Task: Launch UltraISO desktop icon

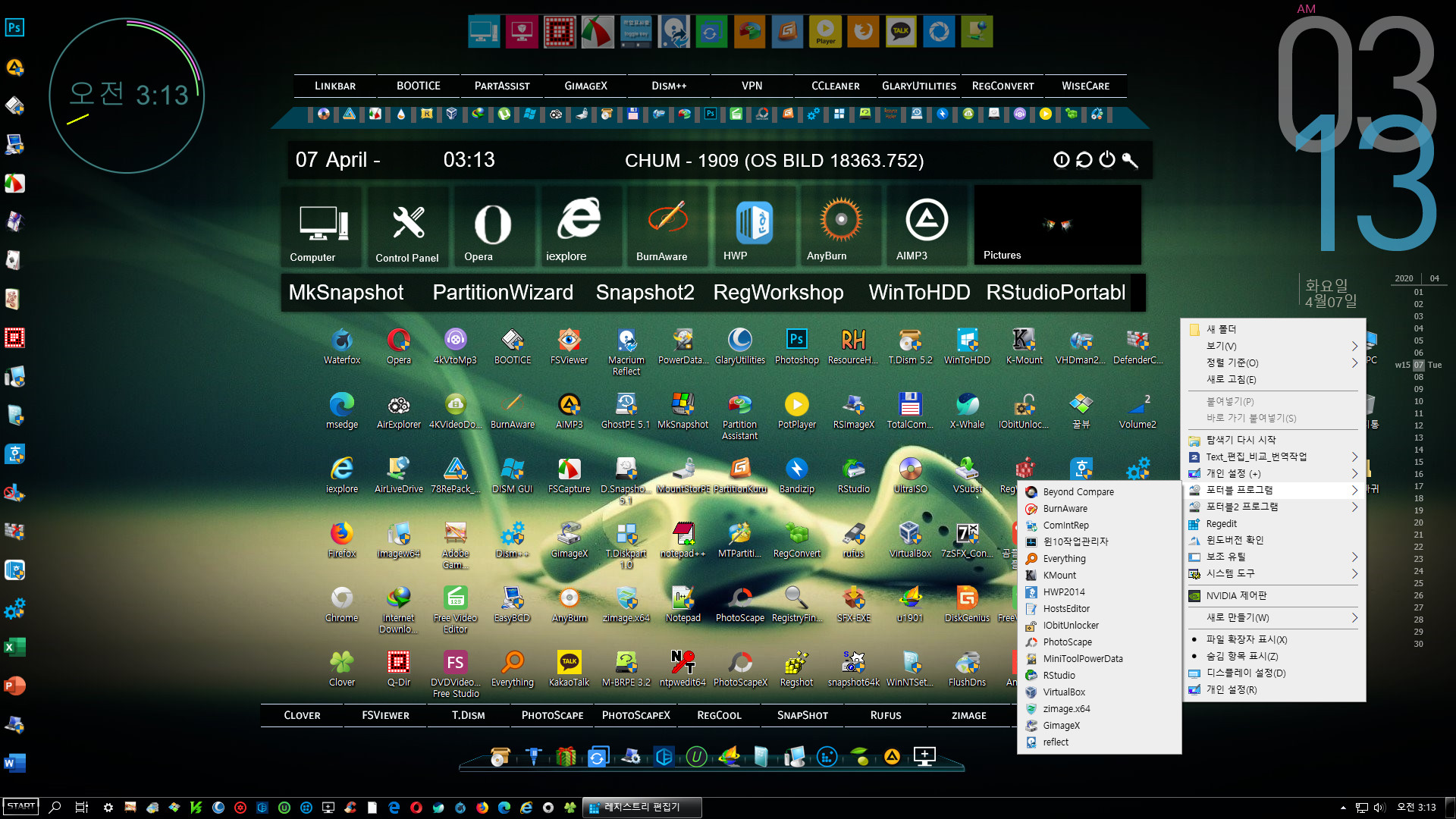Action: click(x=910, y=475)
